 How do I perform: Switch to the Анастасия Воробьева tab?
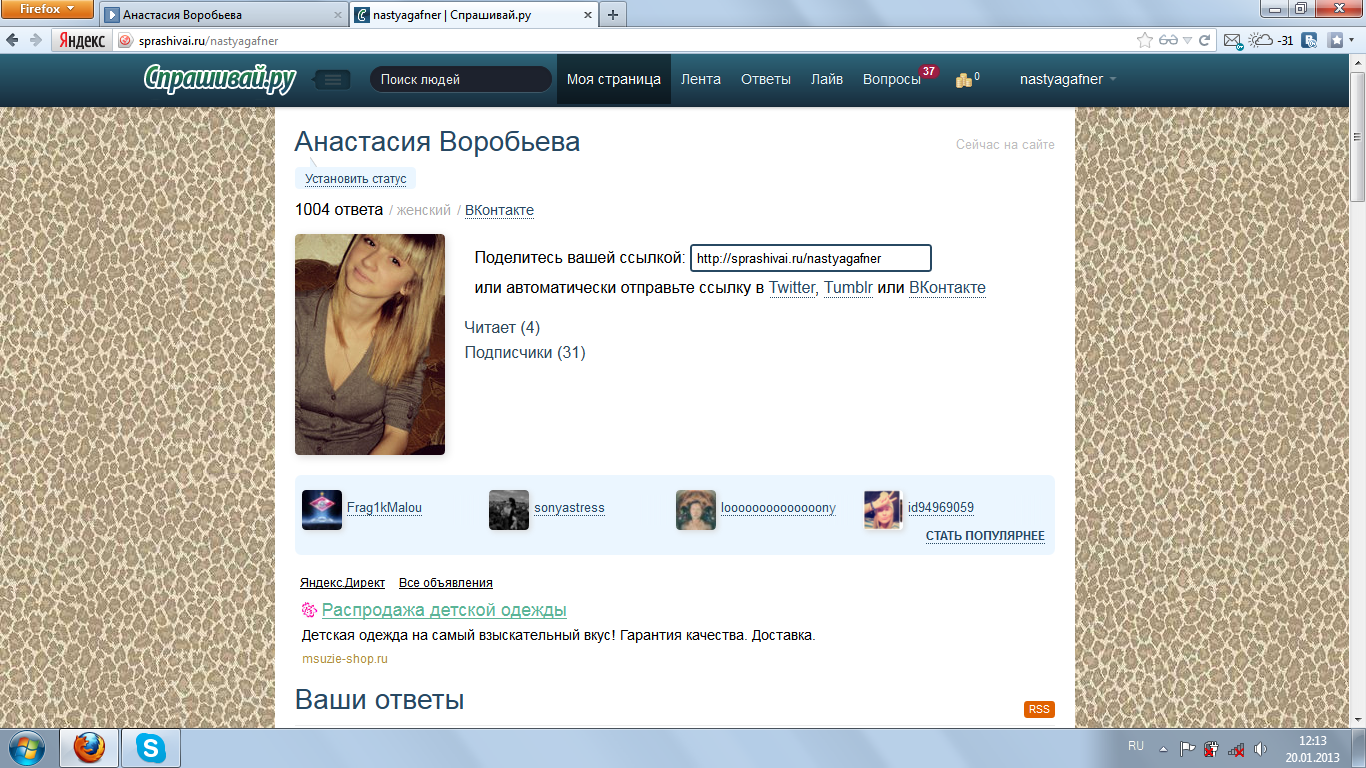224,15
